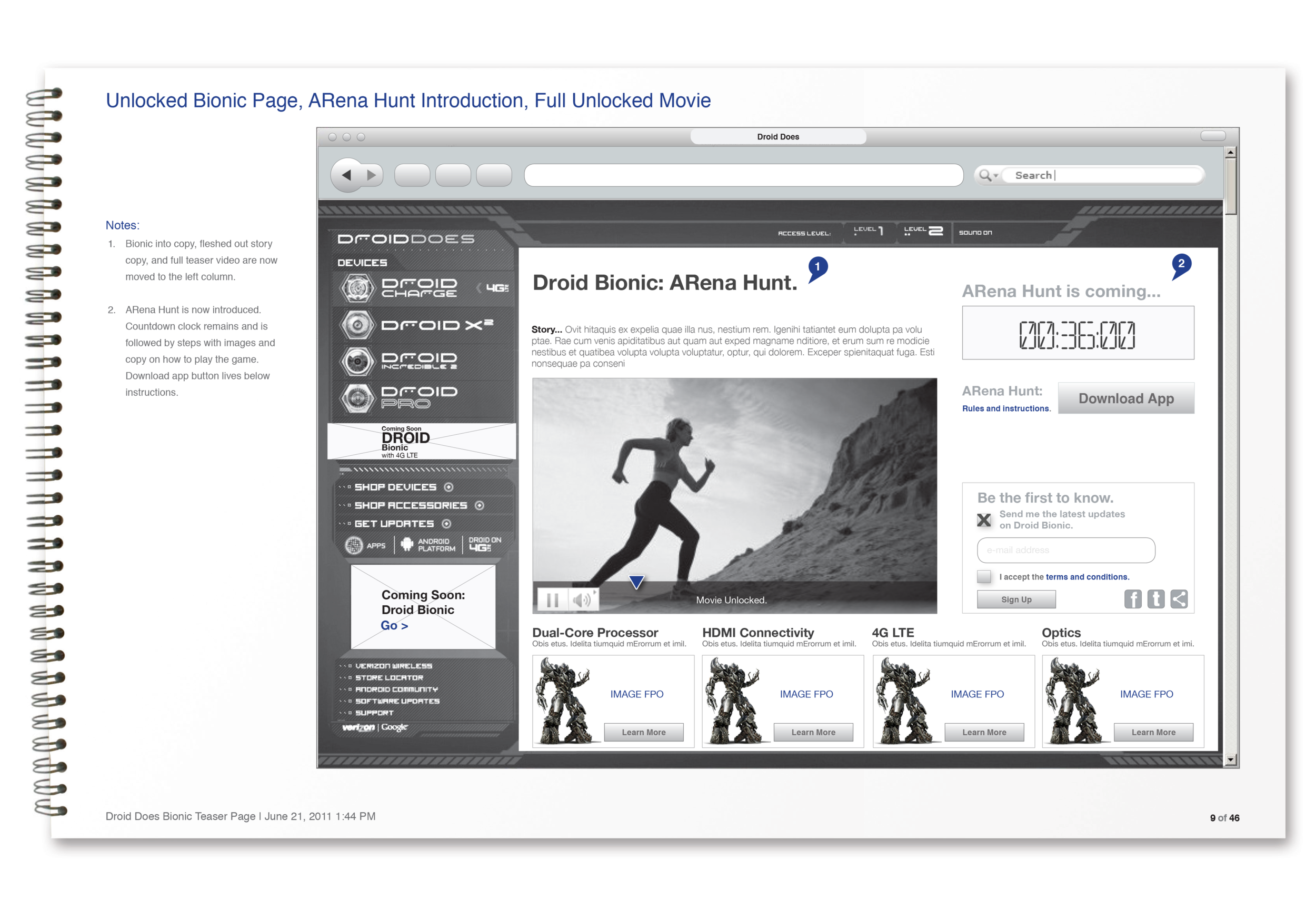The height and width of the screenshot is (900, 1316).
Task: Click the browser back arrow
Action: click(x=346, y=175)
